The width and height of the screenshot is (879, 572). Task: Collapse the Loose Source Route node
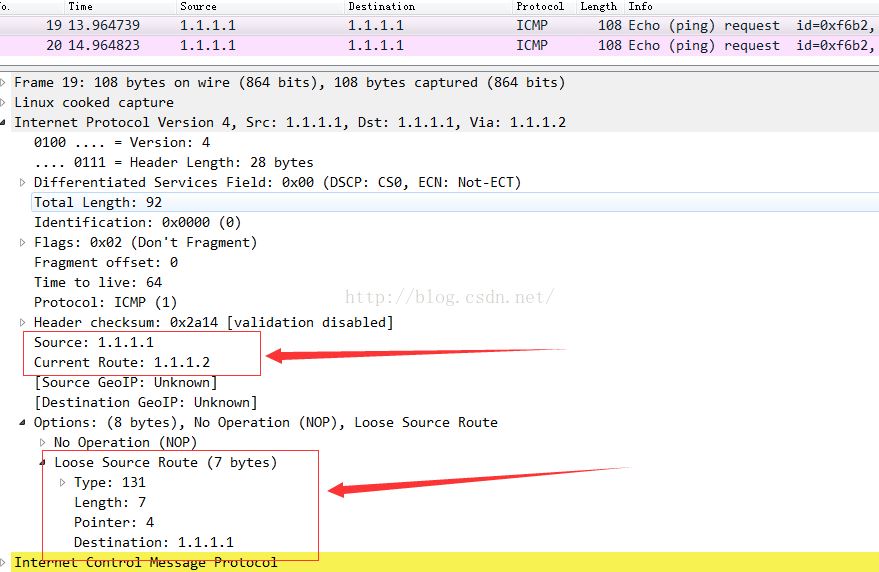[x=43, y=463]
